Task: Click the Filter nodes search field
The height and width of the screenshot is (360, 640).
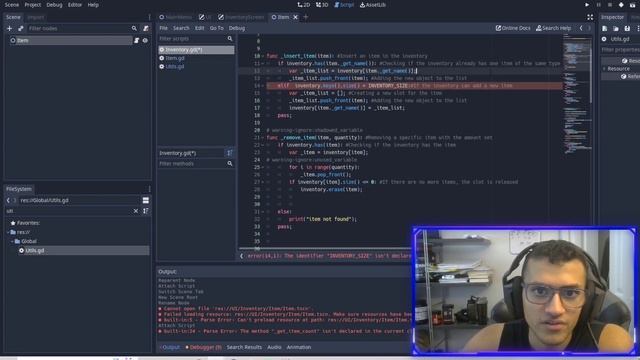Action: click(x=82, y=29)
